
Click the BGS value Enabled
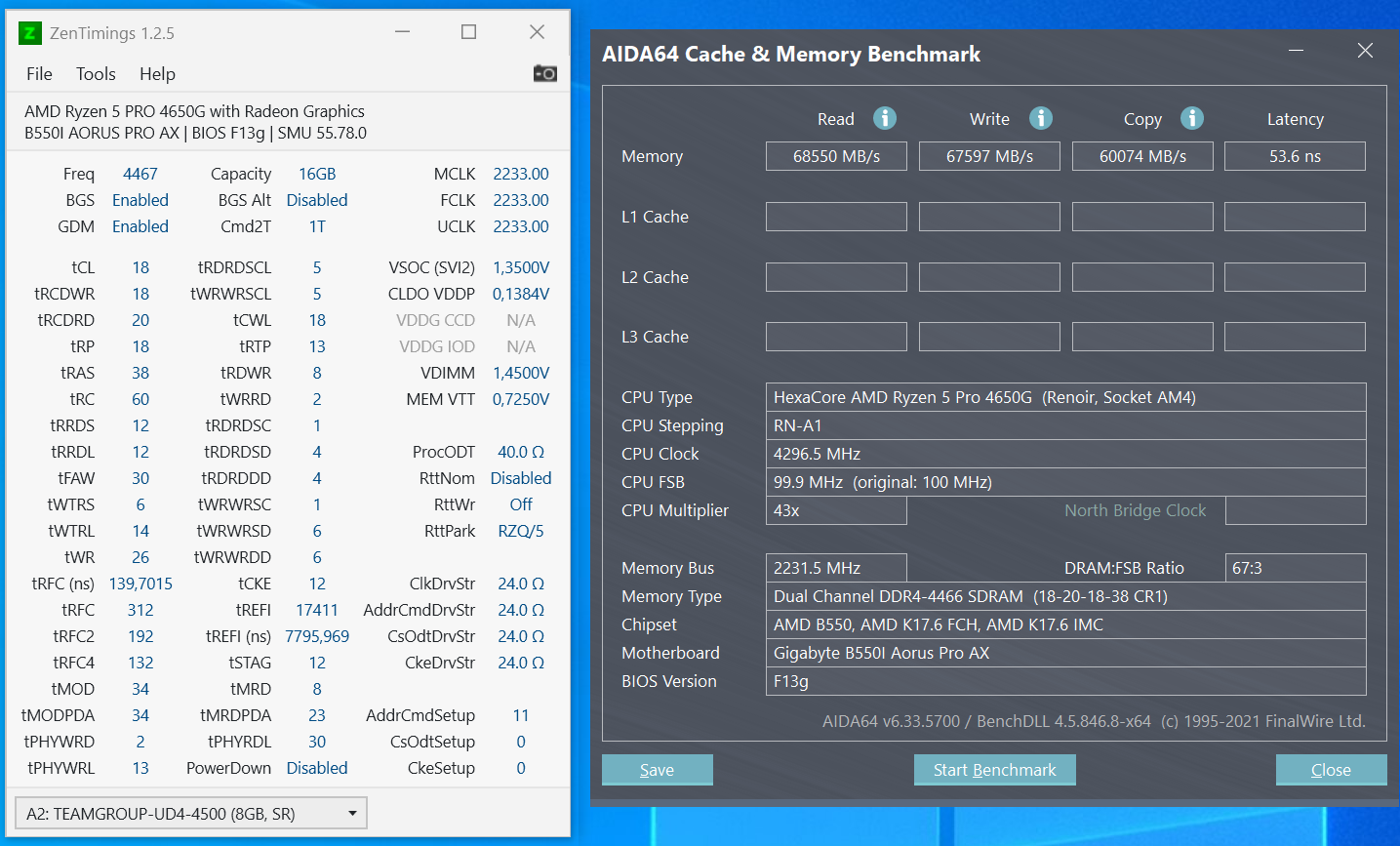point(140,200)
